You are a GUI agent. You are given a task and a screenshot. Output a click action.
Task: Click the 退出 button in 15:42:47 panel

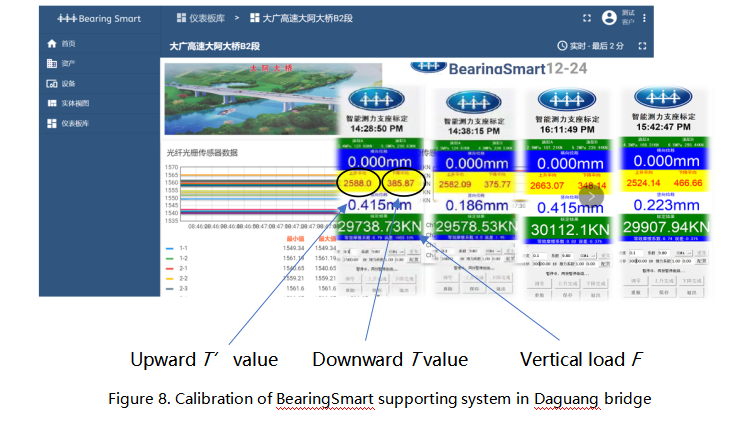click(x=691, y=292)
